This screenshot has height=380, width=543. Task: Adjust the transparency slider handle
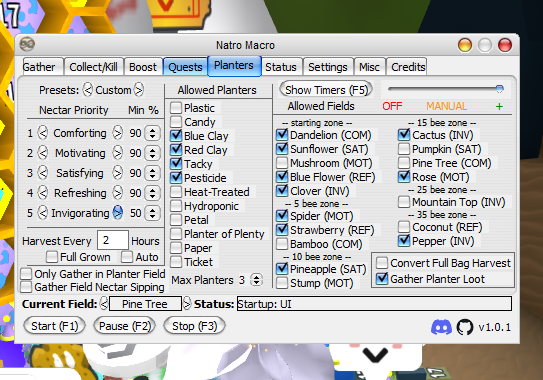click(499, 89)
